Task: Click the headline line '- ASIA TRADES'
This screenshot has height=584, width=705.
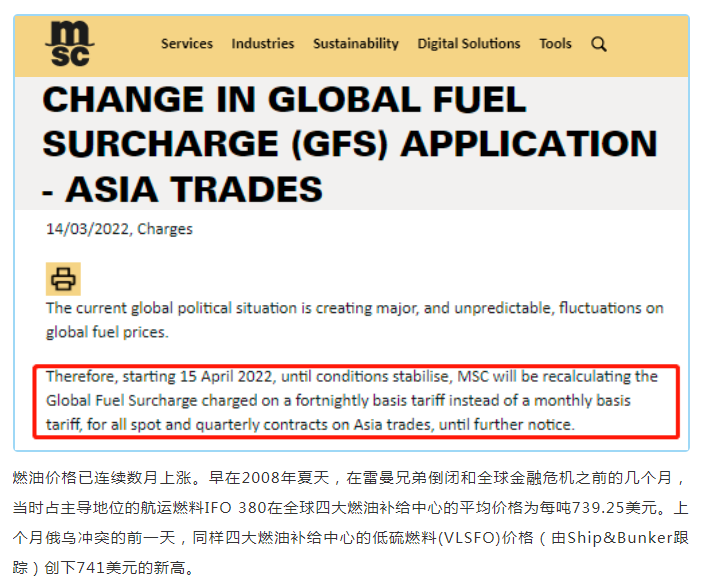Action: pos(183,189)
